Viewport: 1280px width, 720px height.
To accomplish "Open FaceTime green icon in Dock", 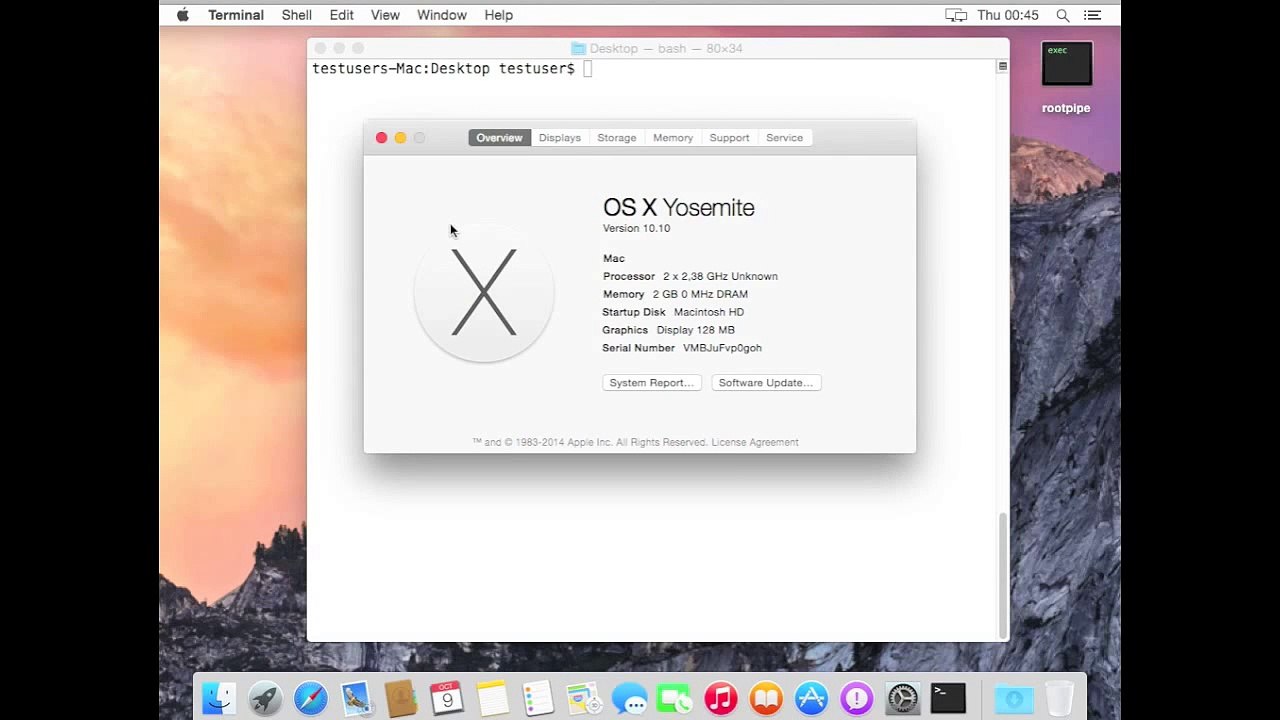I will pyautogui.click(x=675, y=698).
